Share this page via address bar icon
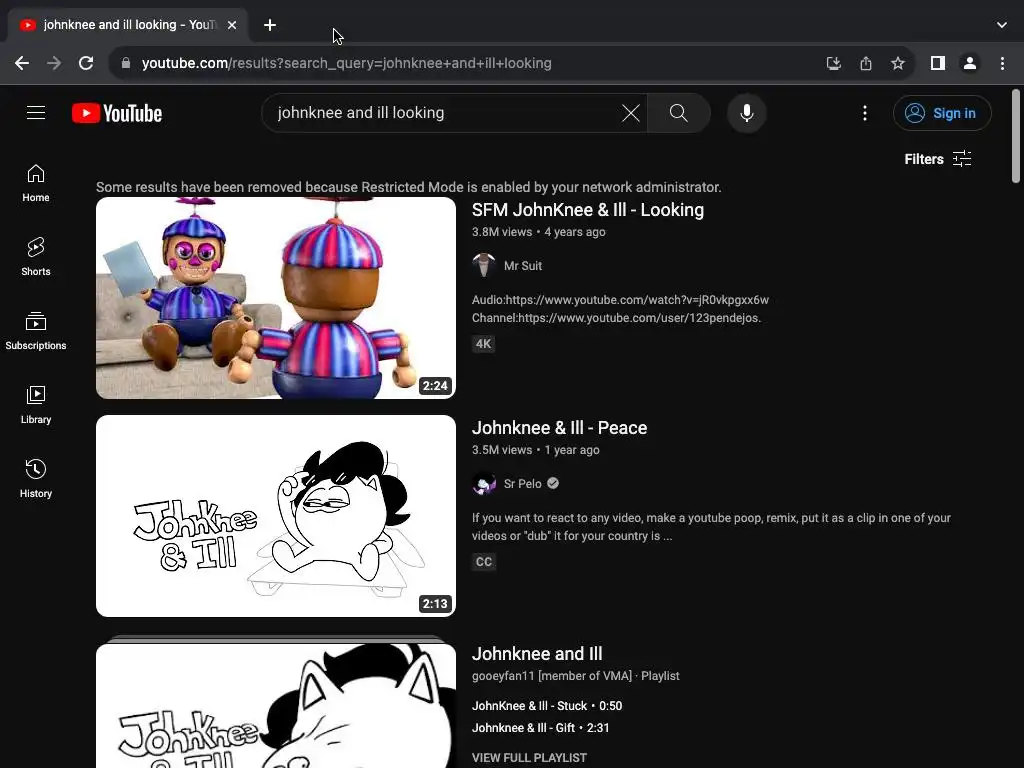The width and height of the screenshot is (1024, 768). [866, 63]
